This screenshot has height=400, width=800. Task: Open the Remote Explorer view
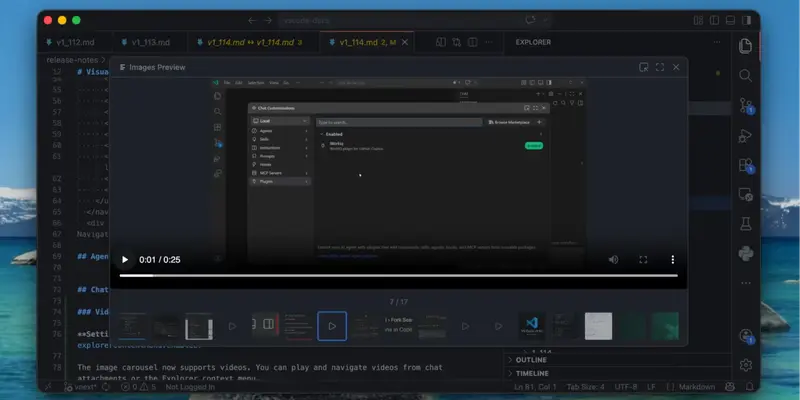coord(745,195)
